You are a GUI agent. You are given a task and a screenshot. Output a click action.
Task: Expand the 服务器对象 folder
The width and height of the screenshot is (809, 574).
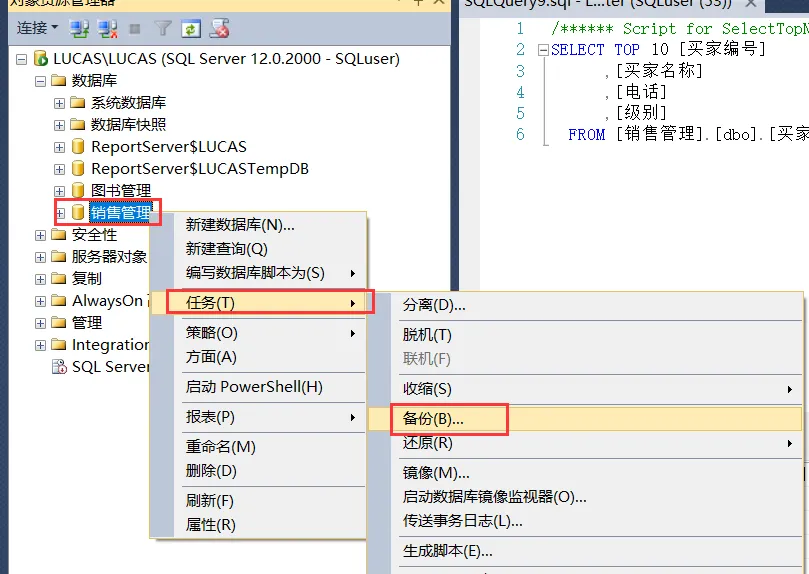pos(40,257)
